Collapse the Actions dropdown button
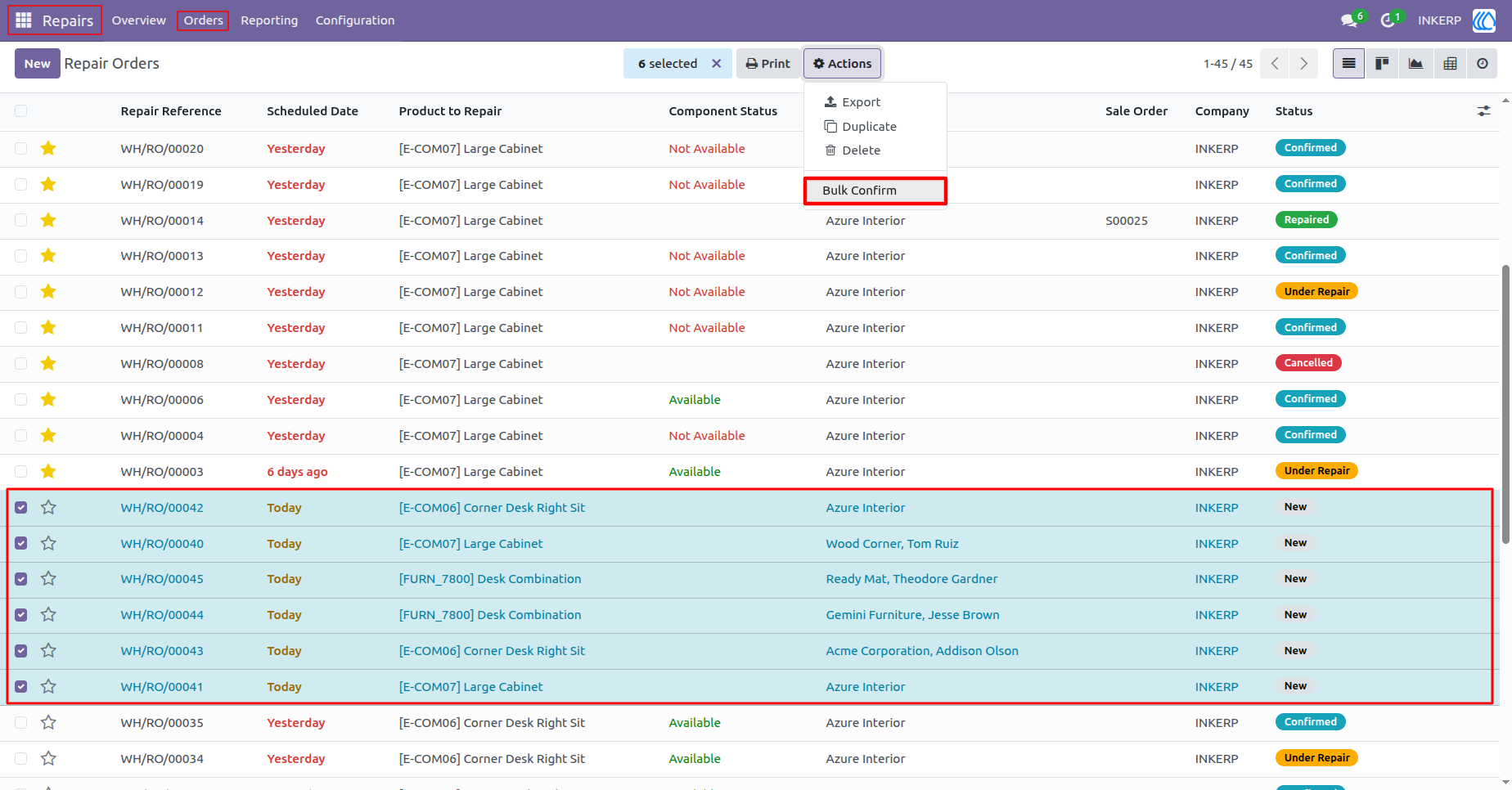This screenshot has height=790, width=1512. click(842, 64)
